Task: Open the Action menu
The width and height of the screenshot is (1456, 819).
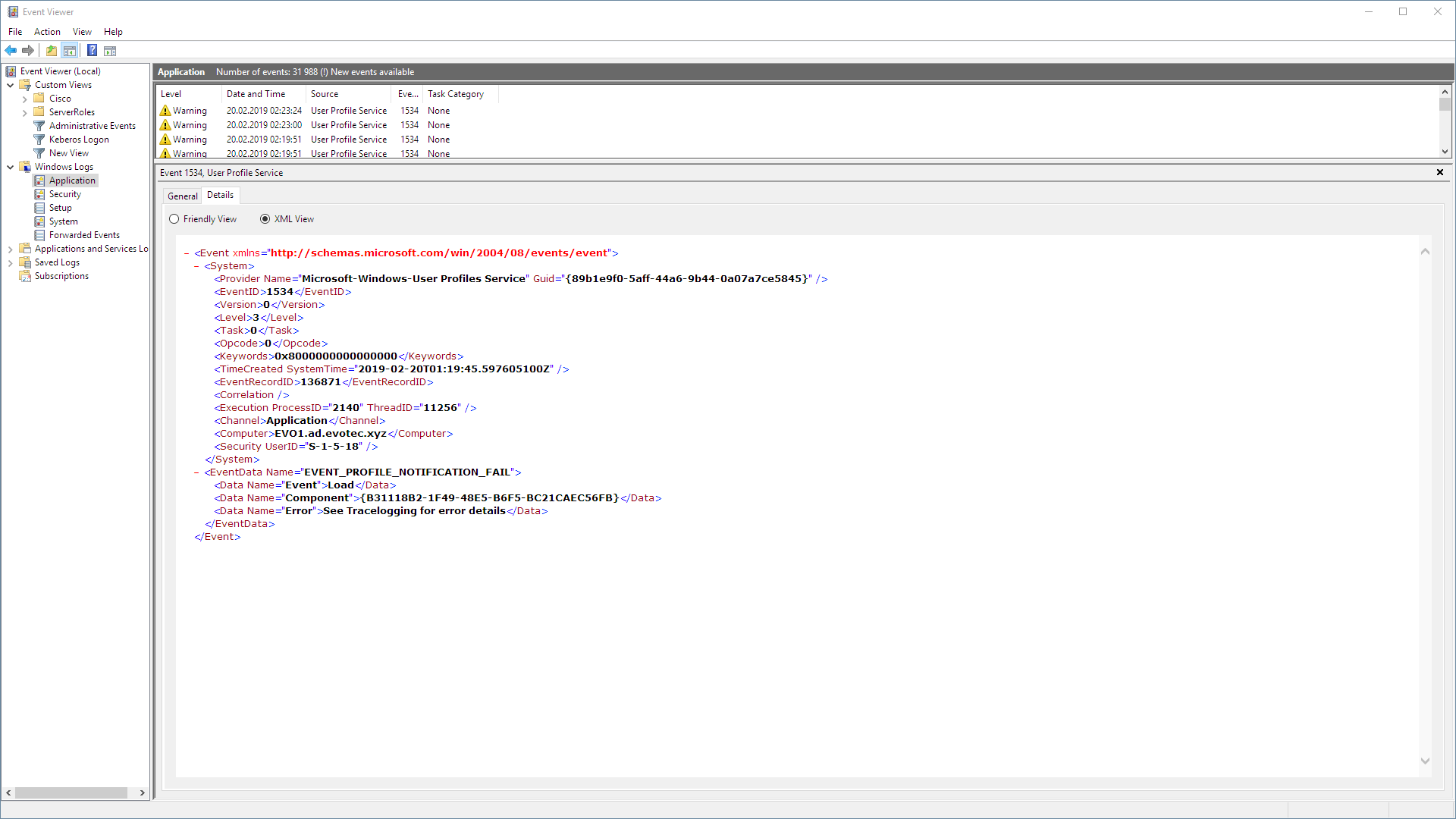Action: (47, 31)
